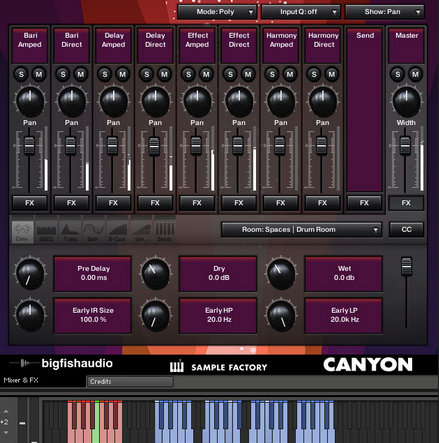
Task: Solo the Harmony Direct channel
Action: pos(314,74)
